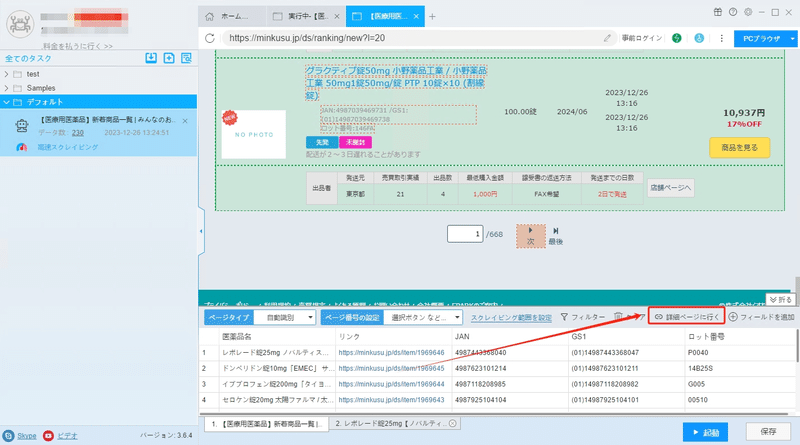This screenshot has height=445, width=800.
Task: Open link ending in item/1969646
Action: click(x=391, y=353)
